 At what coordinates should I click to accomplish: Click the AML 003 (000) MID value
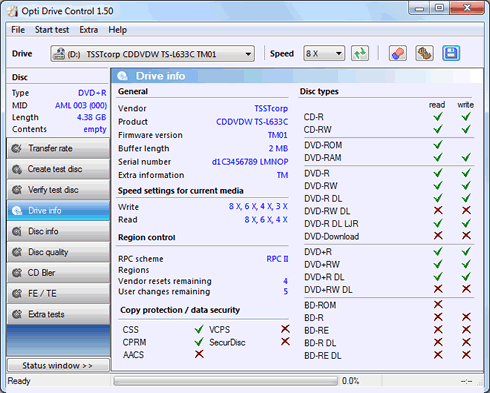coord(81,106)
